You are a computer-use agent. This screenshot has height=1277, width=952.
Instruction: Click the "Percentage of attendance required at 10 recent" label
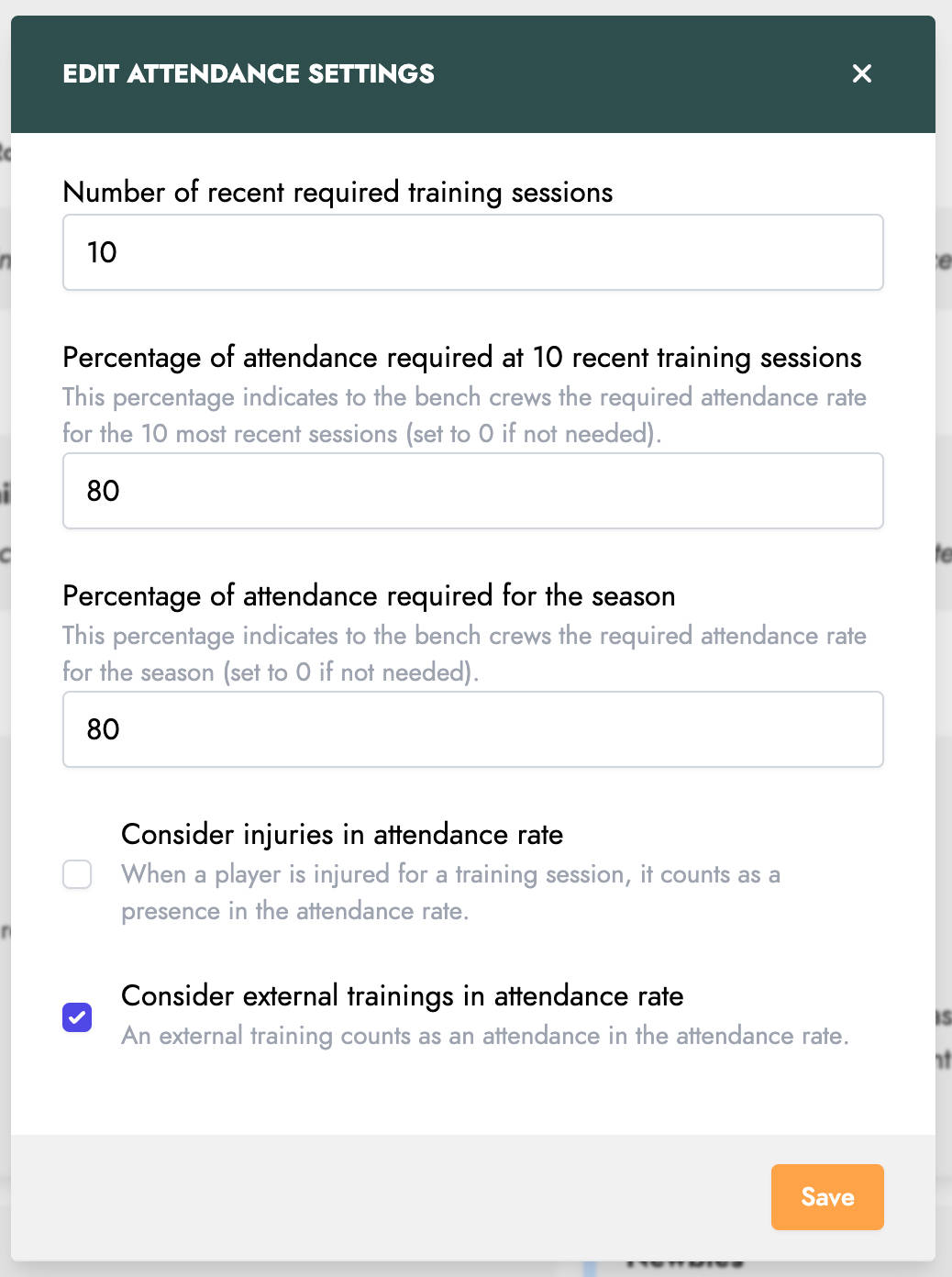pyautogui.click(x=461, y=358)
